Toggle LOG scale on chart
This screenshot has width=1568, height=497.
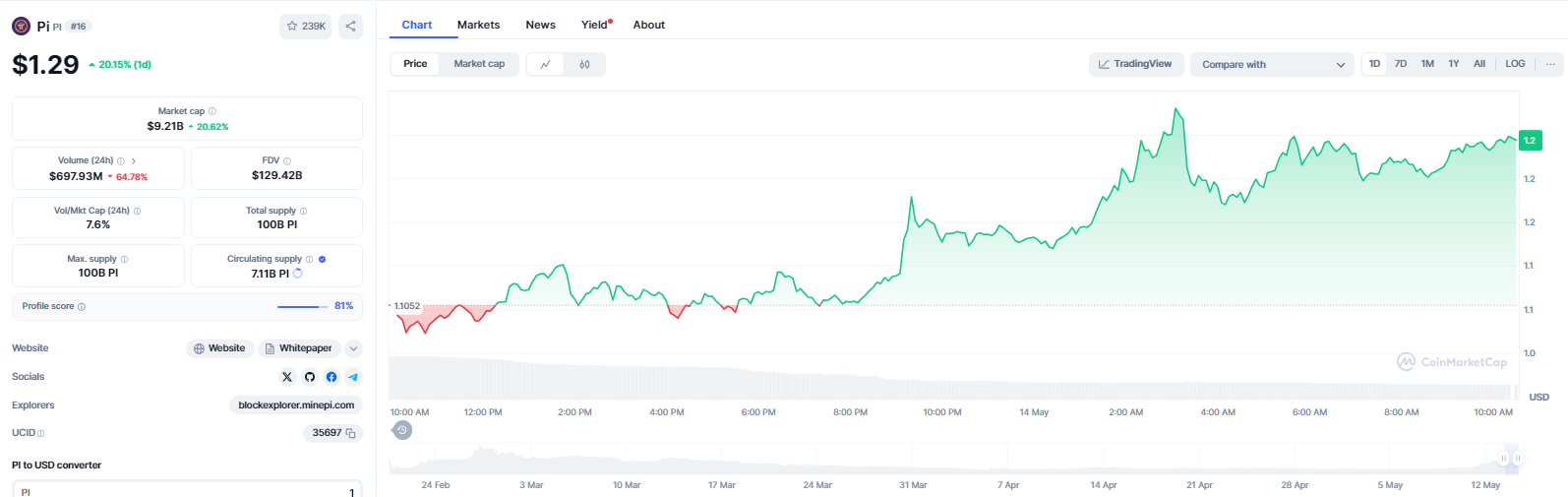point(1515,64)
